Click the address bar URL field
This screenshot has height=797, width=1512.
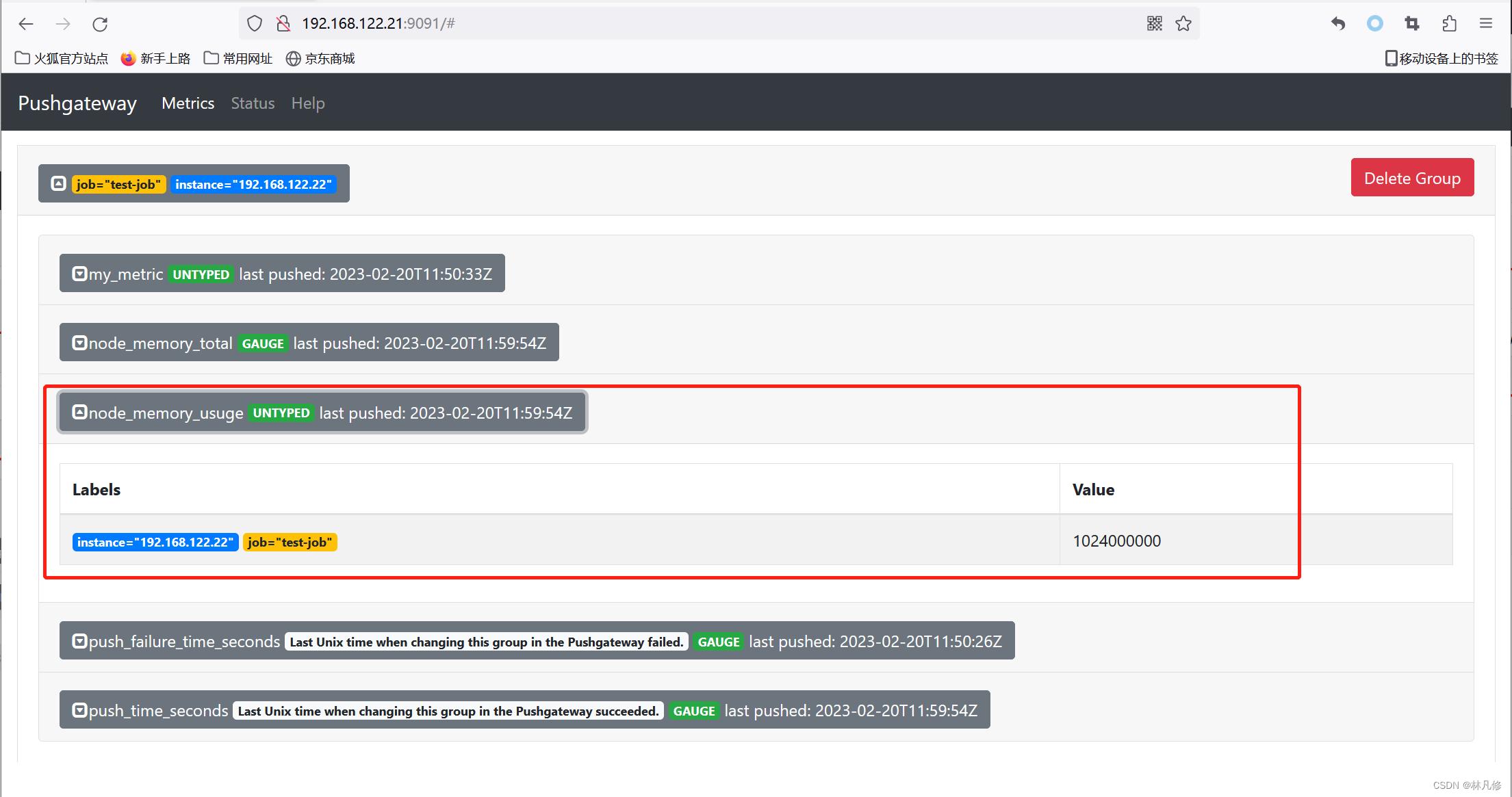pos(719,24)
